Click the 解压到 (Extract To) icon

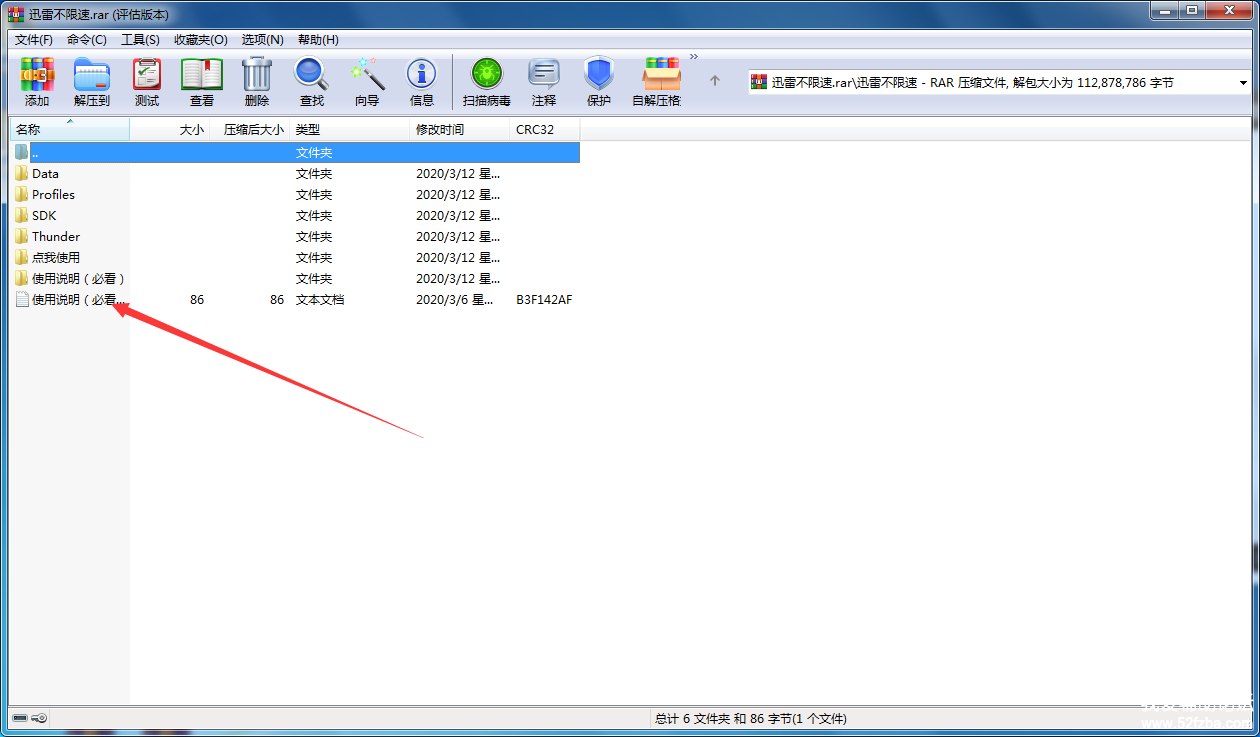pyautogui.click(x=92, y=82)
